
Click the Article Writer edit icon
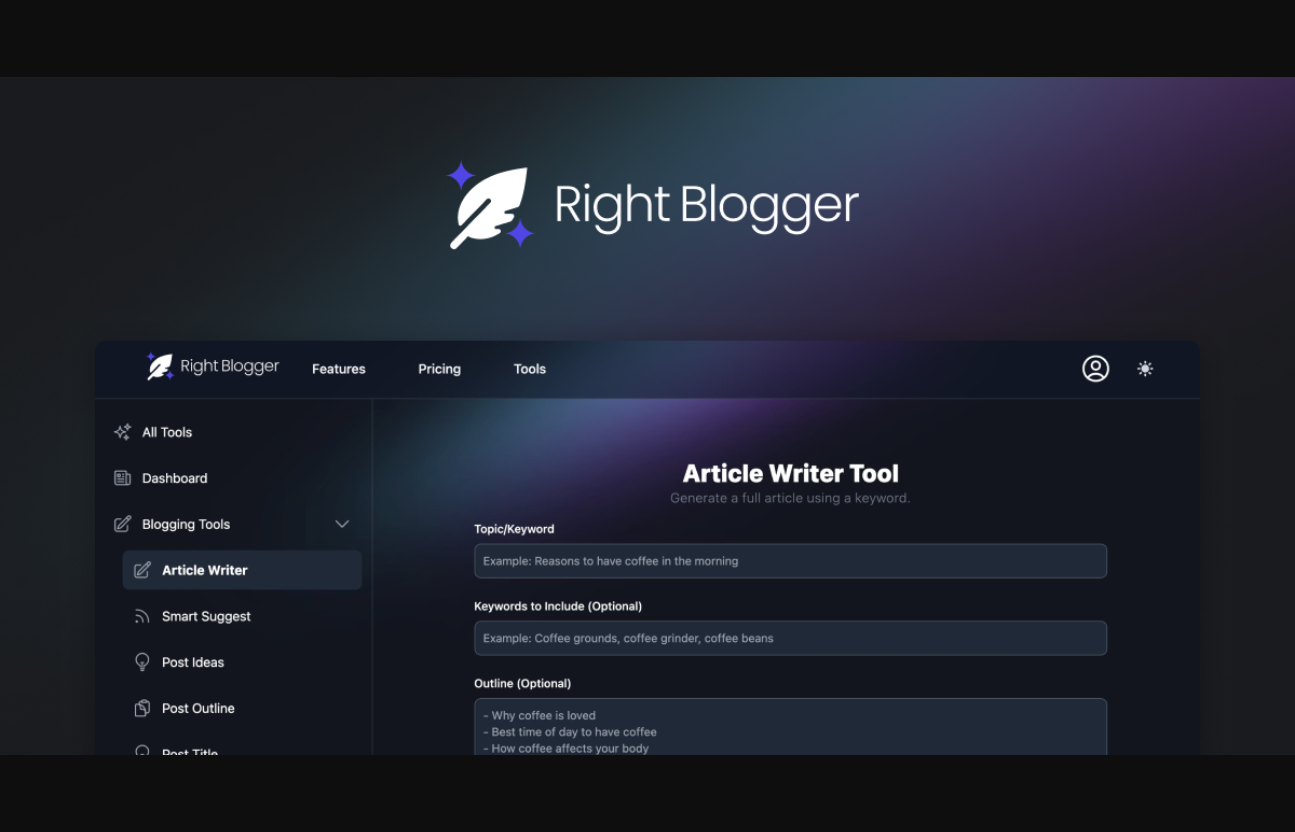(142, 570)
